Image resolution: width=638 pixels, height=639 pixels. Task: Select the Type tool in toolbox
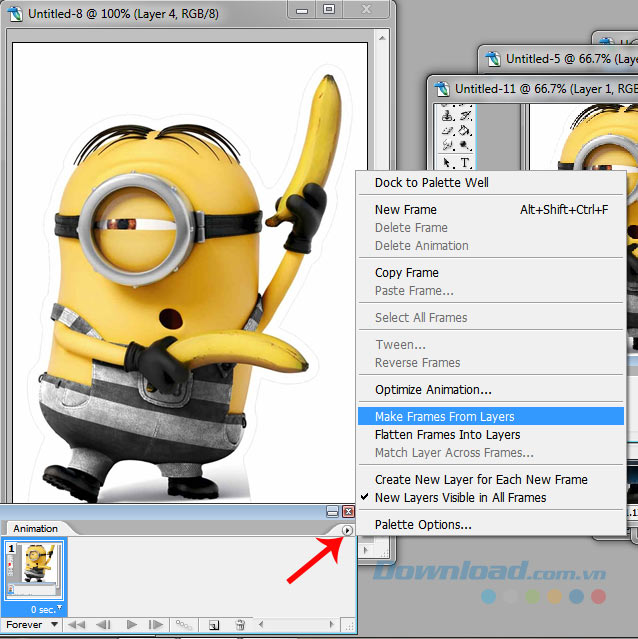tap(465, 163)
